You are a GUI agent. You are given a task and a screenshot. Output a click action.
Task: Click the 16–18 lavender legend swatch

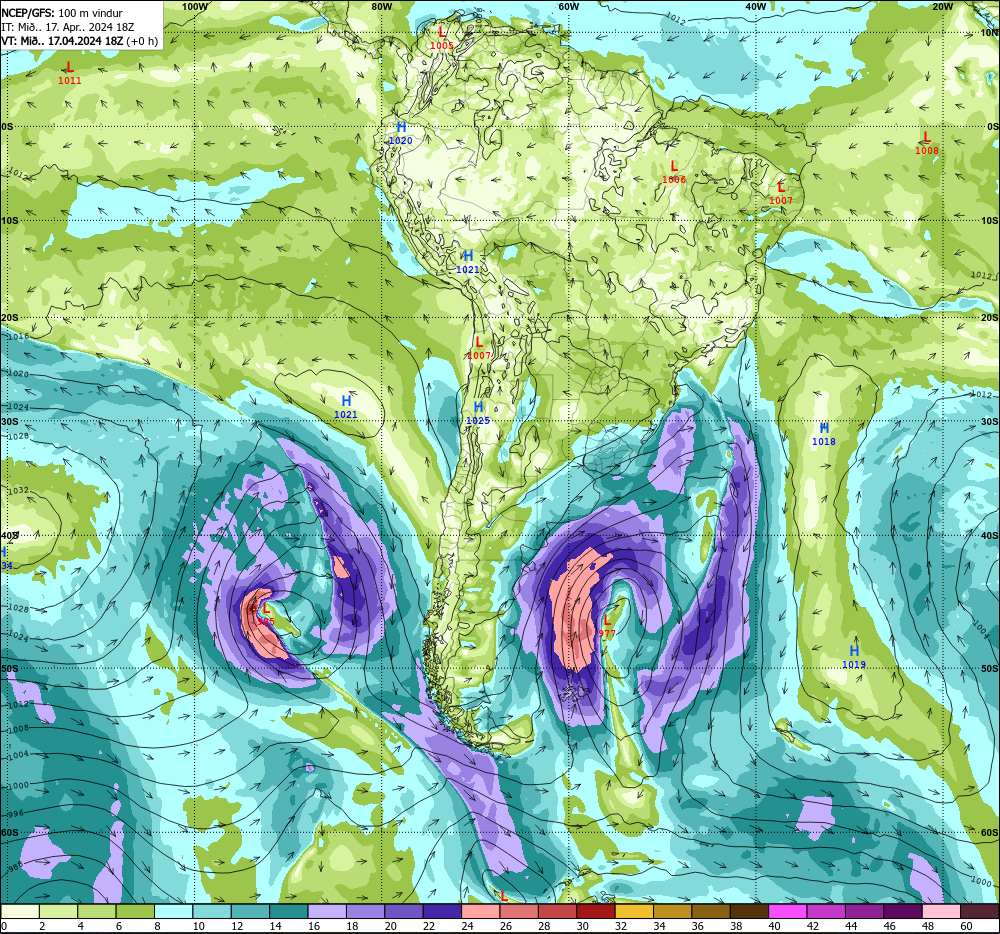pyautogui.click(x=327, y=911)
